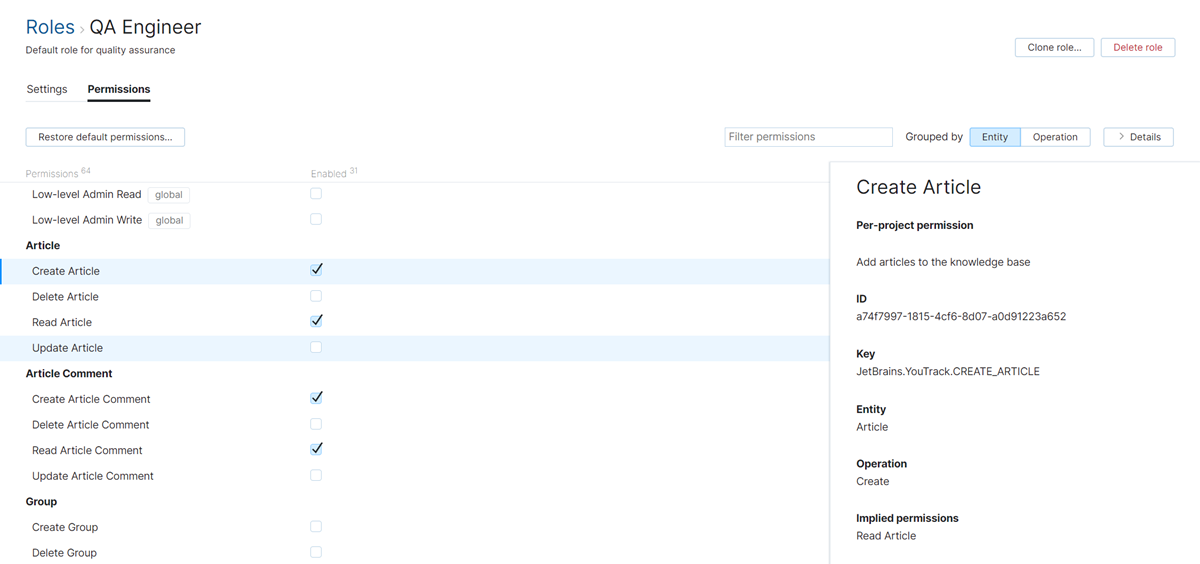Click the Operation value Create in details
Screen dimensions: 1200x564
click(x=873, y=481)
